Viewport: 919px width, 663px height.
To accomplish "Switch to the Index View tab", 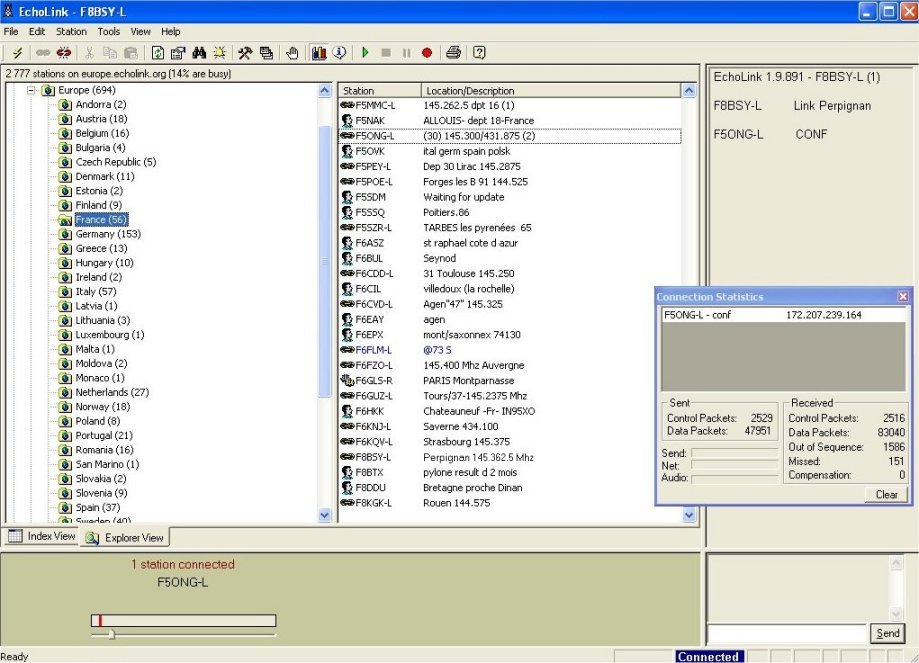I will click(42, 536).
